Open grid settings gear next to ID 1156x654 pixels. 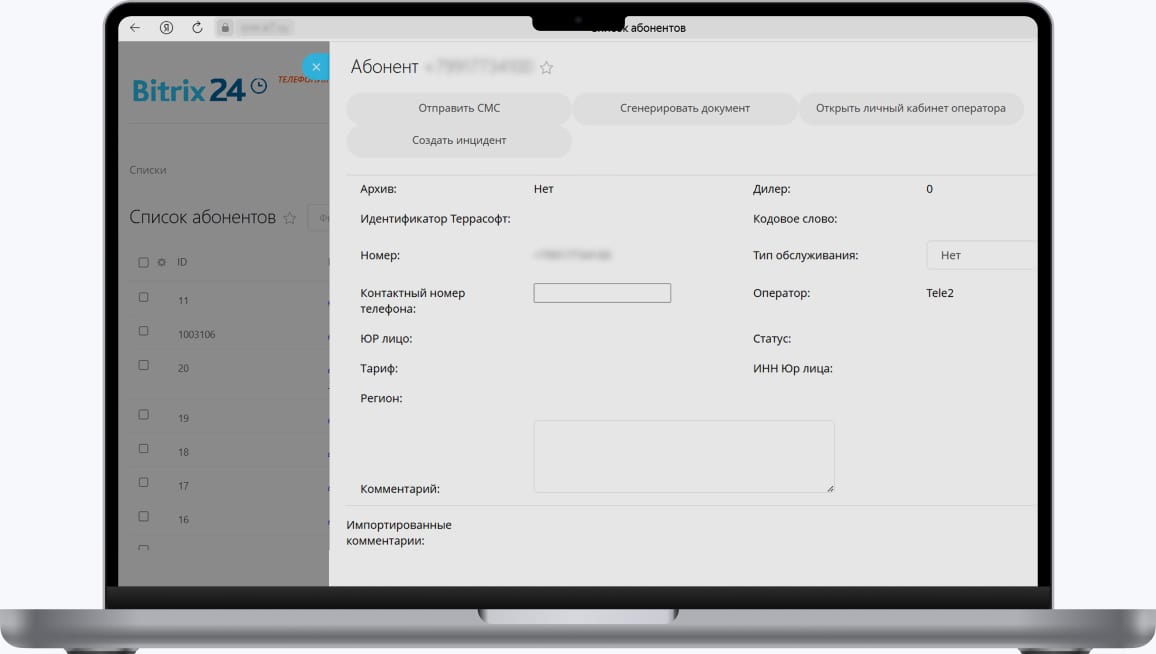(161, 263)
